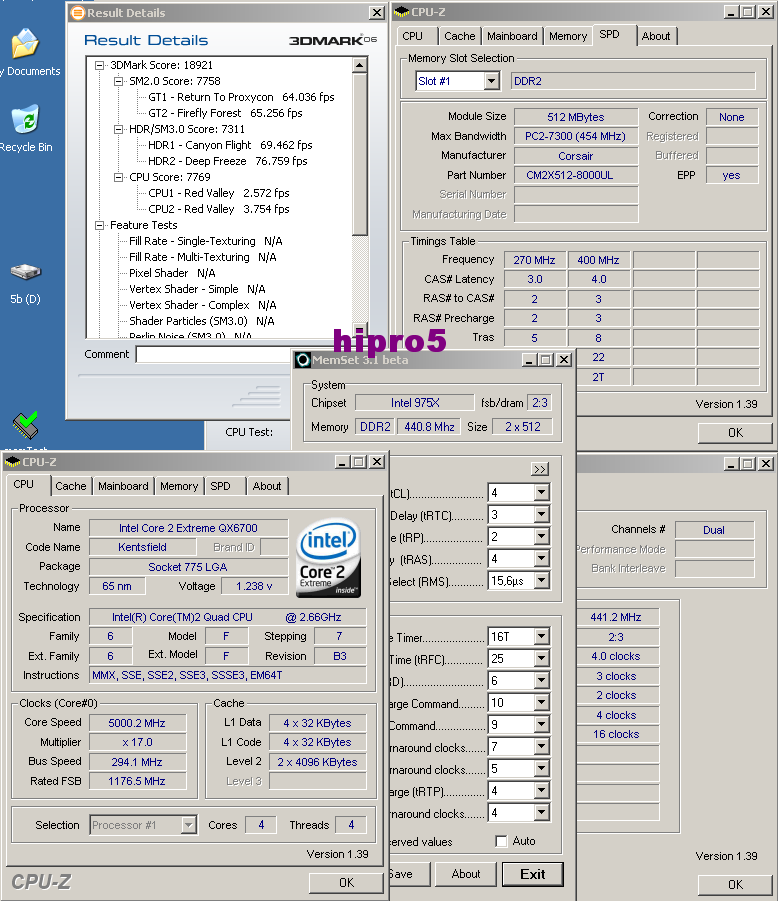
Task: Select GT2 - Firefly Forest row
Action: tap(225, 113)
